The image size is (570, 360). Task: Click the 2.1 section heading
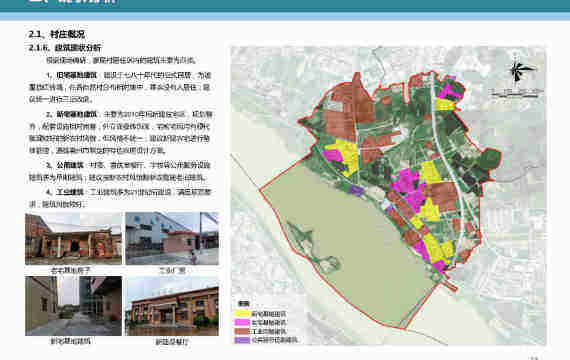tap(57, 34)
